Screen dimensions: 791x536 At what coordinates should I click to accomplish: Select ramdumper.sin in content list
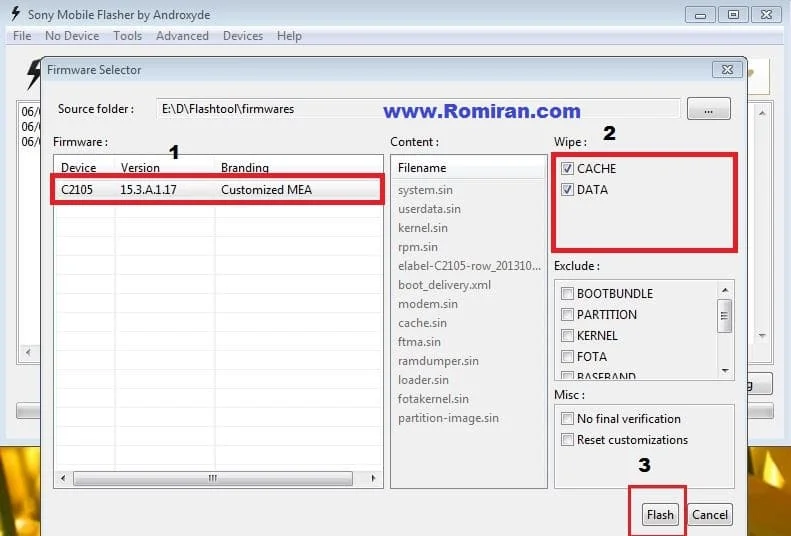coord(438,361)
